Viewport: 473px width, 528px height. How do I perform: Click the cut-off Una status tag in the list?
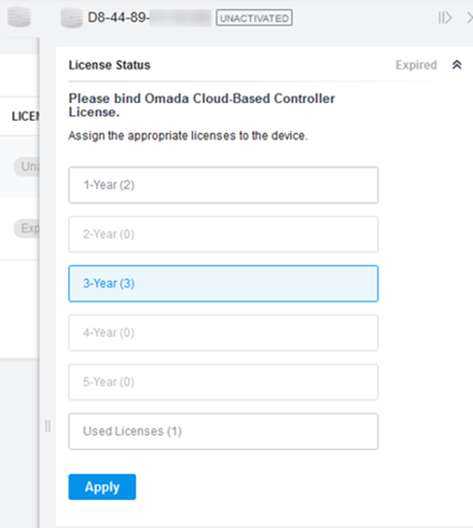(x=27, y=166)
